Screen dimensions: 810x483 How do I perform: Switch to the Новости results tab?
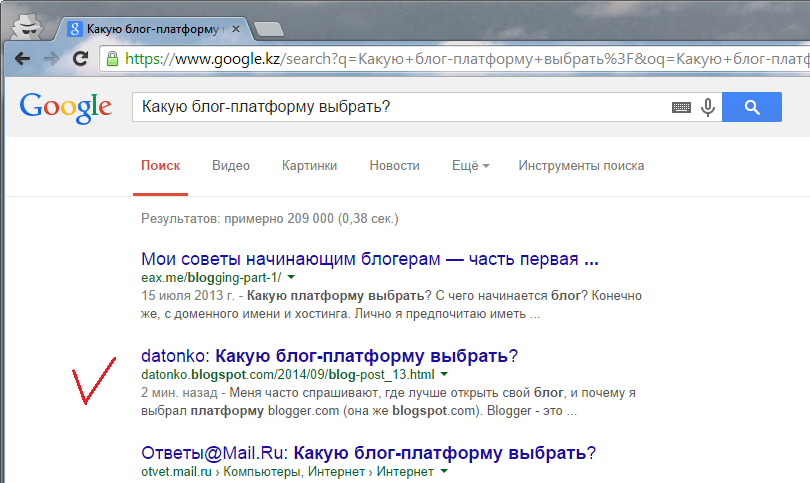(x=395, y=166)
